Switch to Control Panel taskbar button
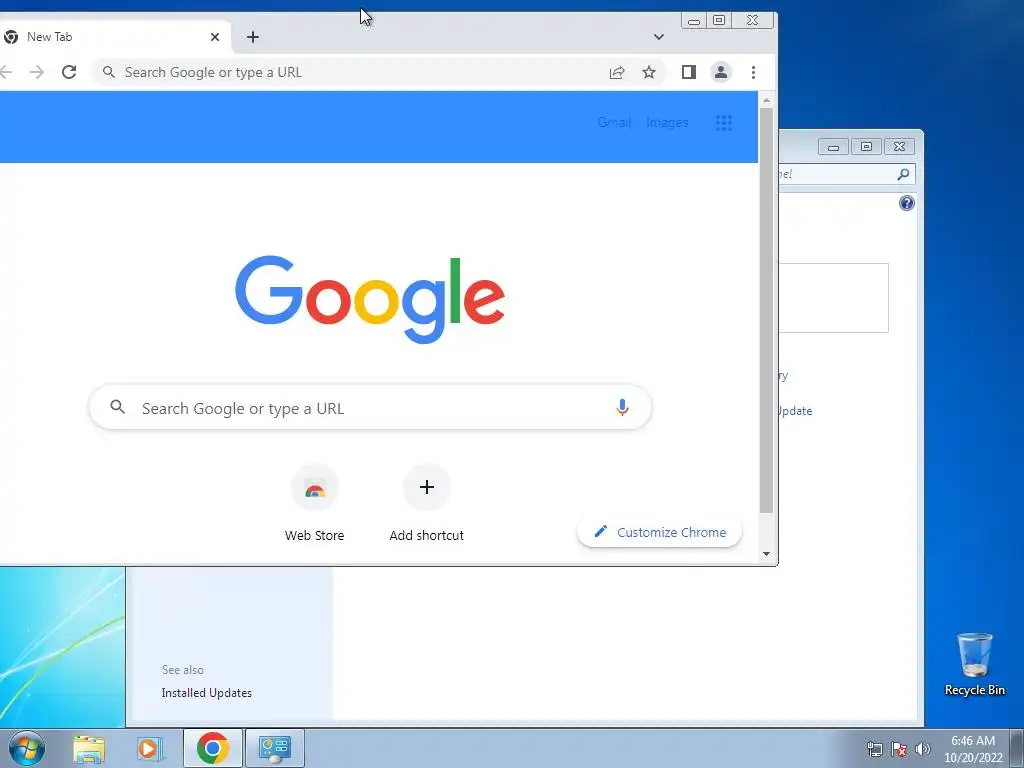The image size is (1024, 768). (275, 748)
